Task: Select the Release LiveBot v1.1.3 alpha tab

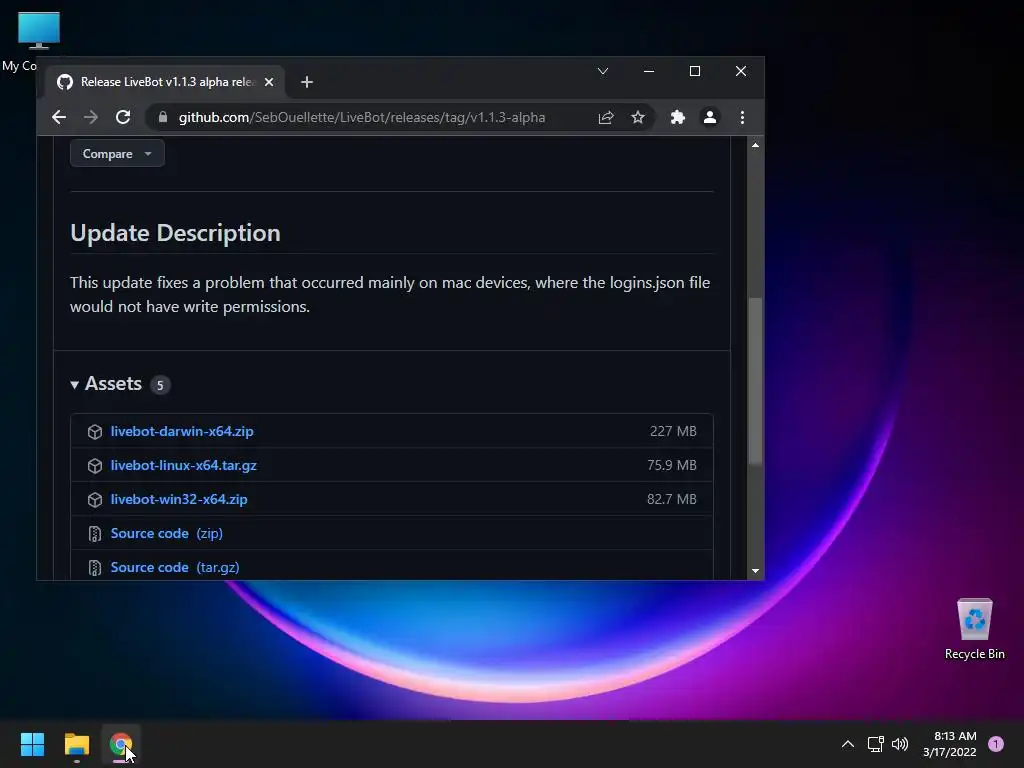Action: (166, 82)
